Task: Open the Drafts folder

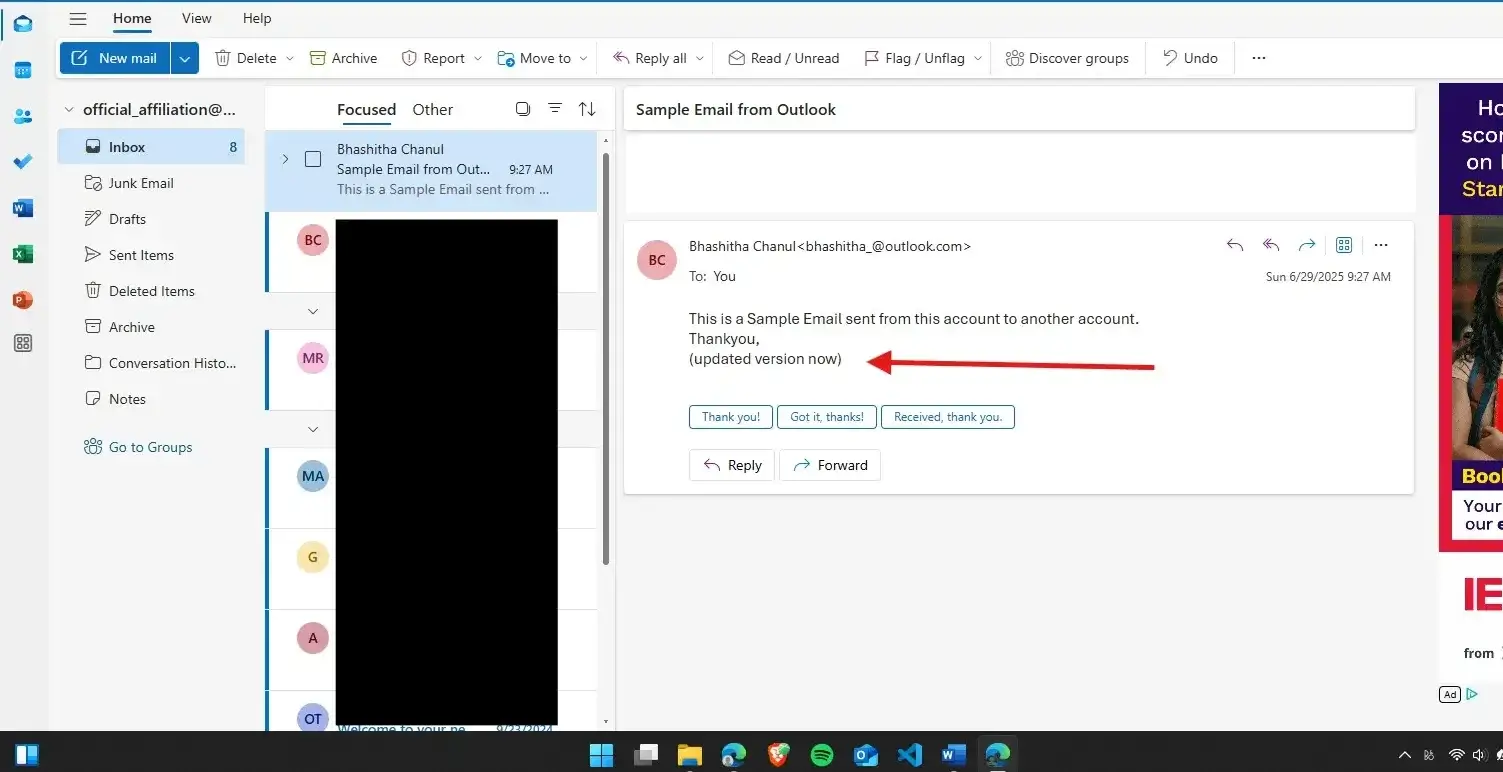Action: (x=151, y=219)
